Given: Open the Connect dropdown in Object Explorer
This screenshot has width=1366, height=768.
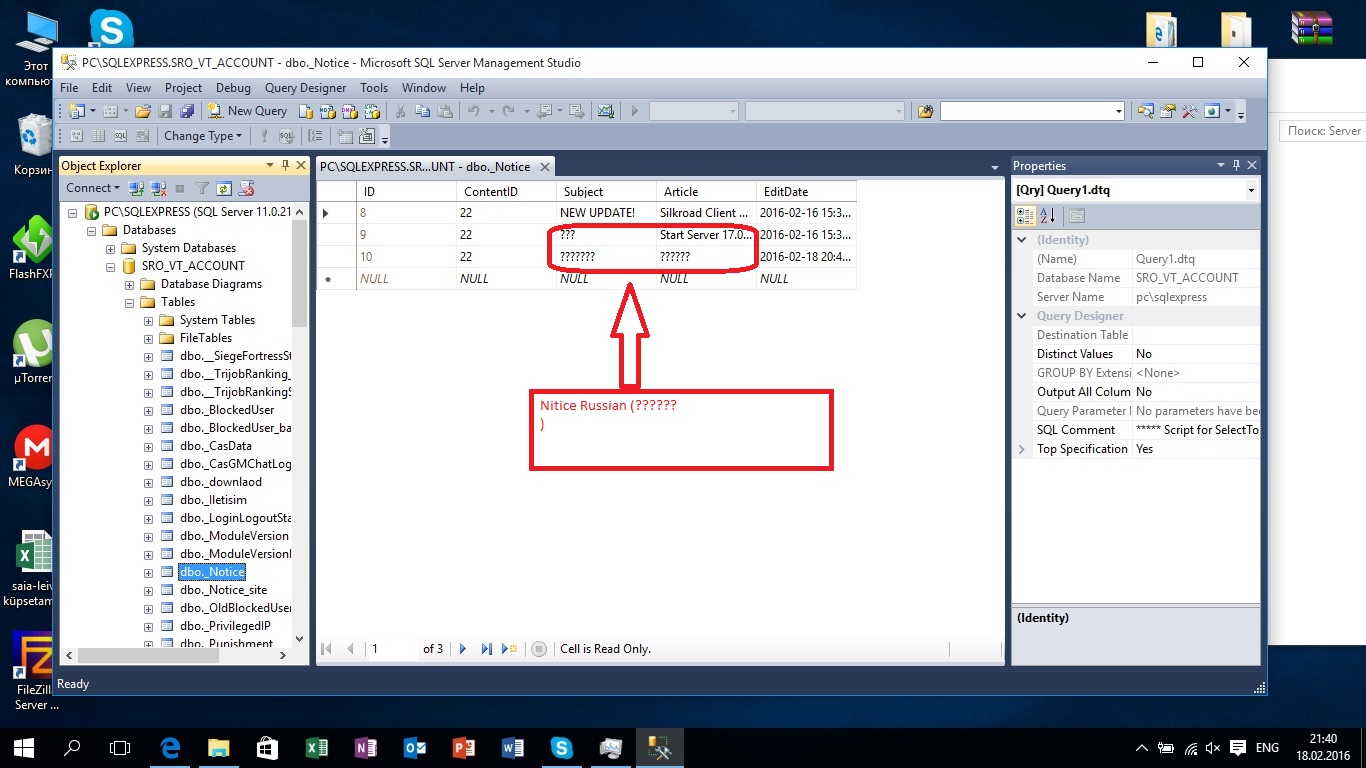Looking at the screenshot, I should click(93, 188).
